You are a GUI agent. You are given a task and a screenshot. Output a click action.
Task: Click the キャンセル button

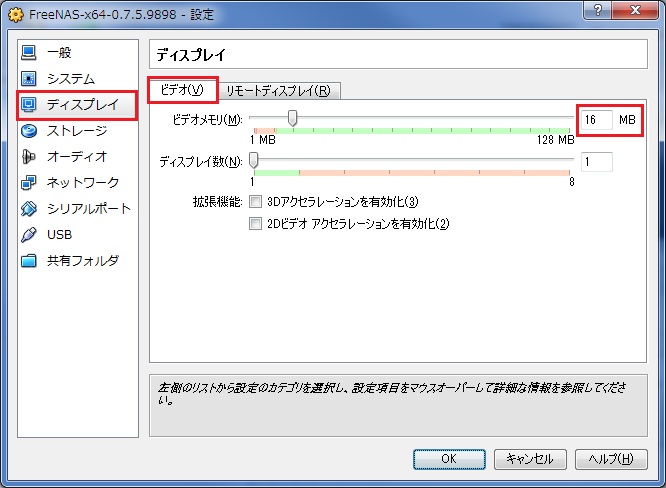tap(530, 459)
